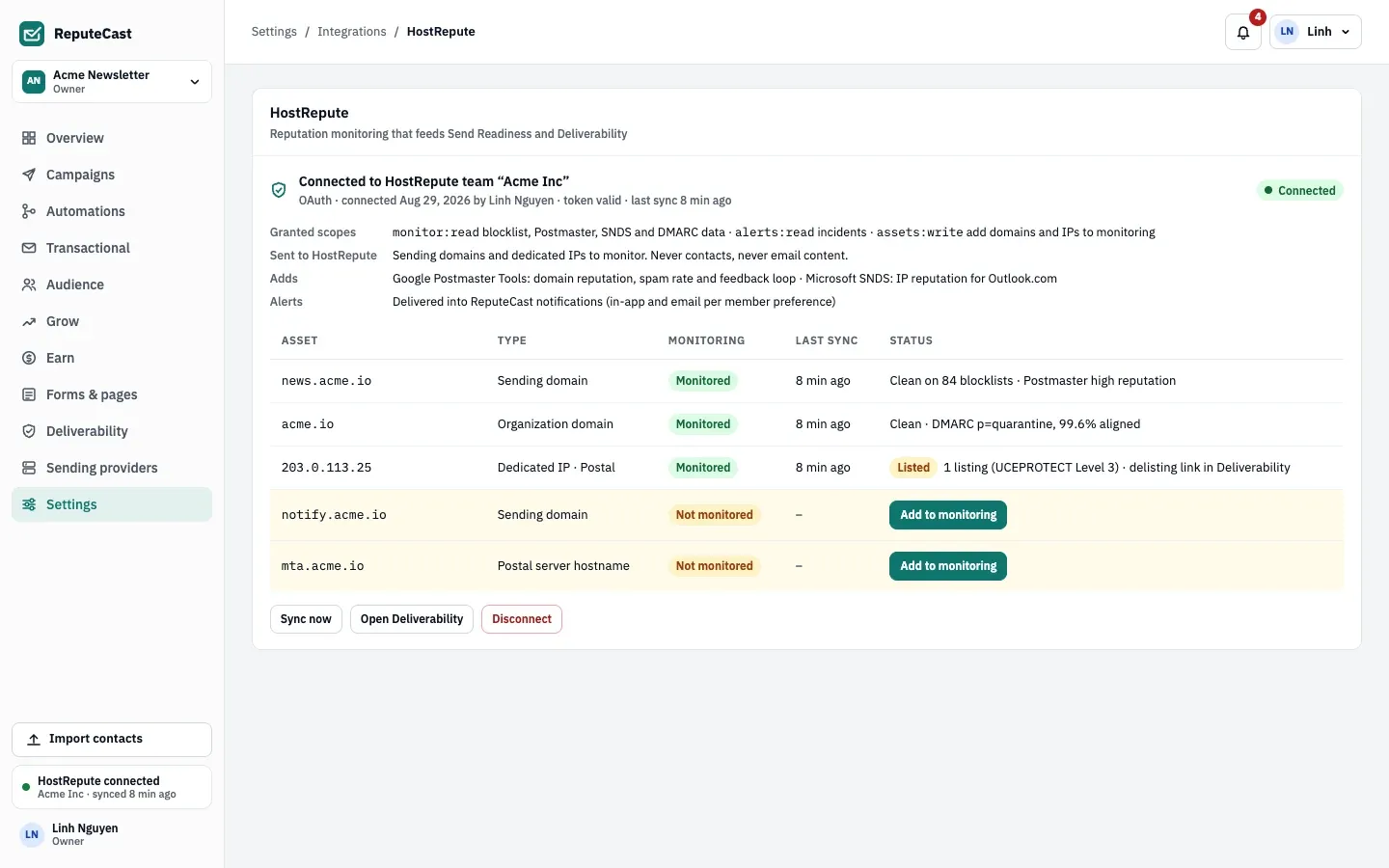Expand the Acme Newsletter workspace switcher
The image size is (1389, 868).
click(x=112, y=81)
